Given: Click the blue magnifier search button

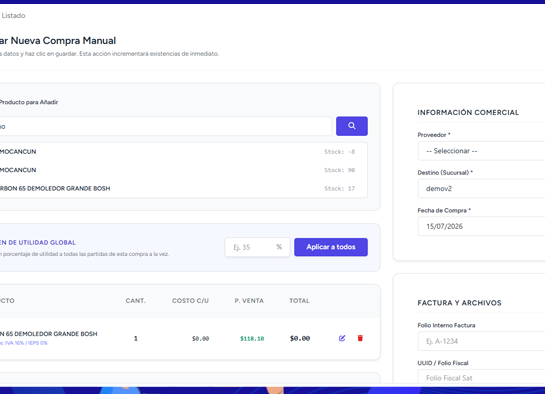Looking at the screenshot, I should pyautogui.click(x=352, y=126).
